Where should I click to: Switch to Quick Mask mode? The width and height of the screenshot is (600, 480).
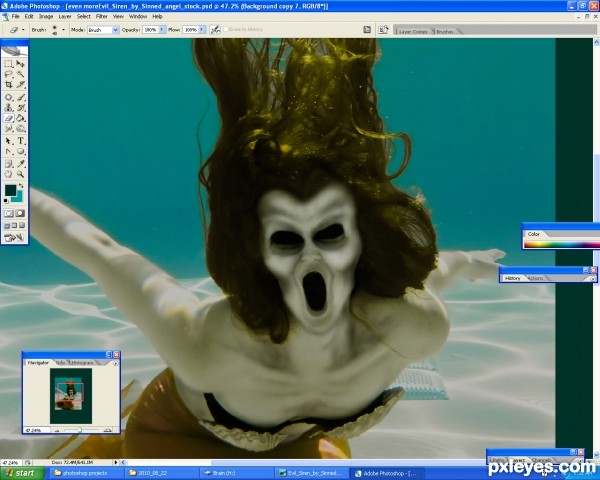click(x=20, y=213)
